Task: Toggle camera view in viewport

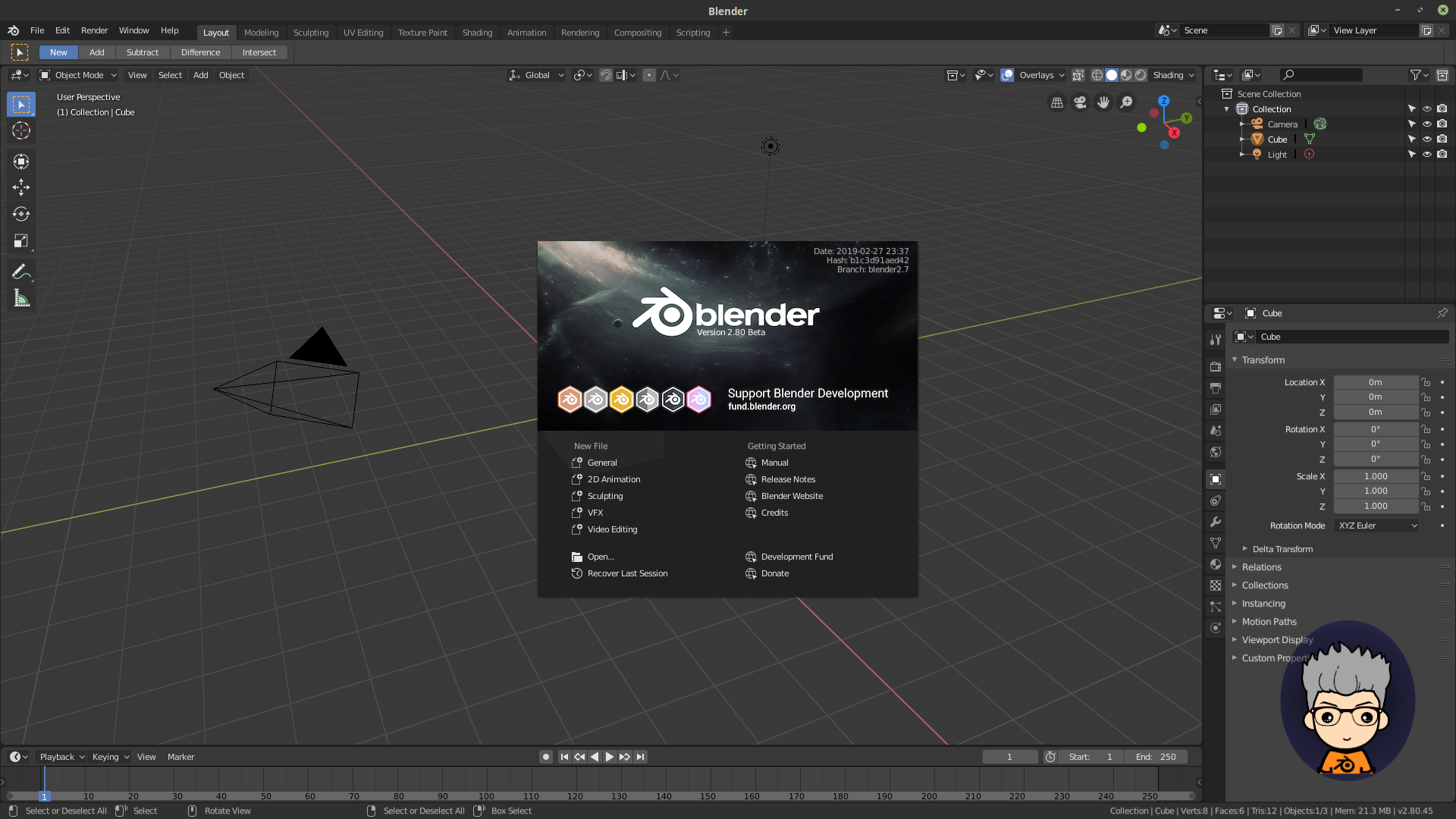Action: click(x=1080, y=102)
